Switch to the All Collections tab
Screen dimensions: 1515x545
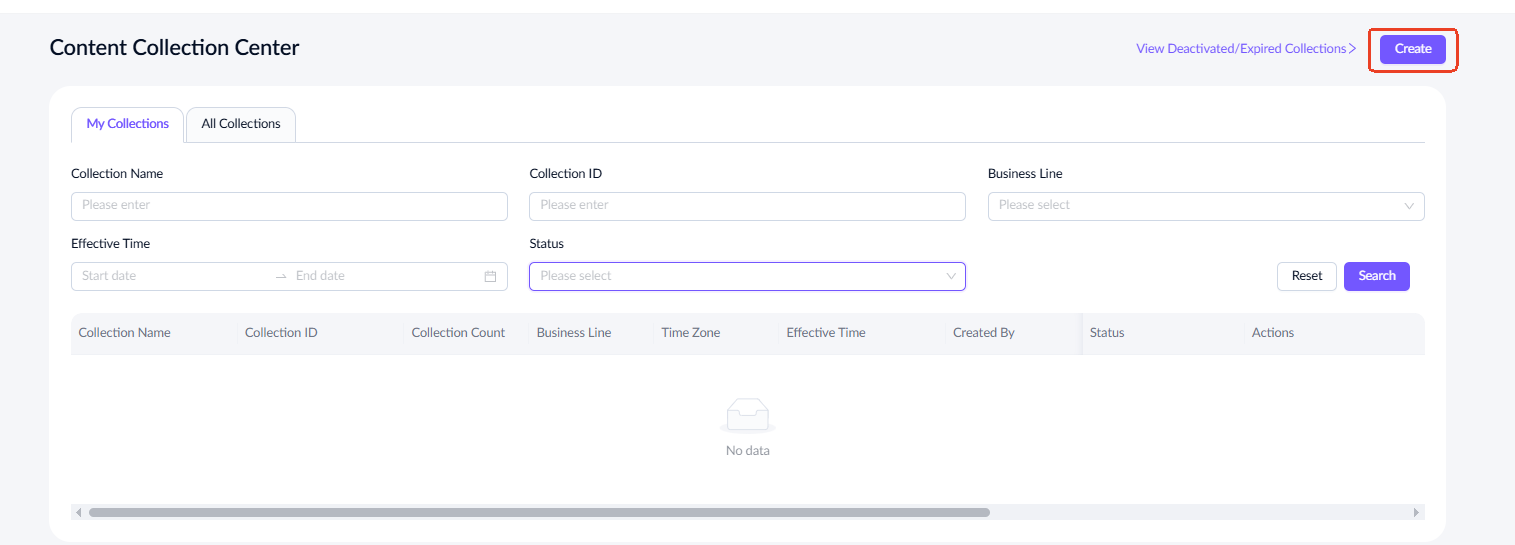241,124
